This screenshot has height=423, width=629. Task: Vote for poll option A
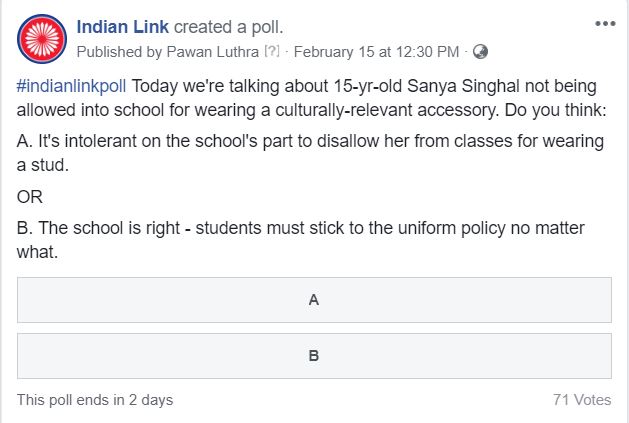[314, 300]
